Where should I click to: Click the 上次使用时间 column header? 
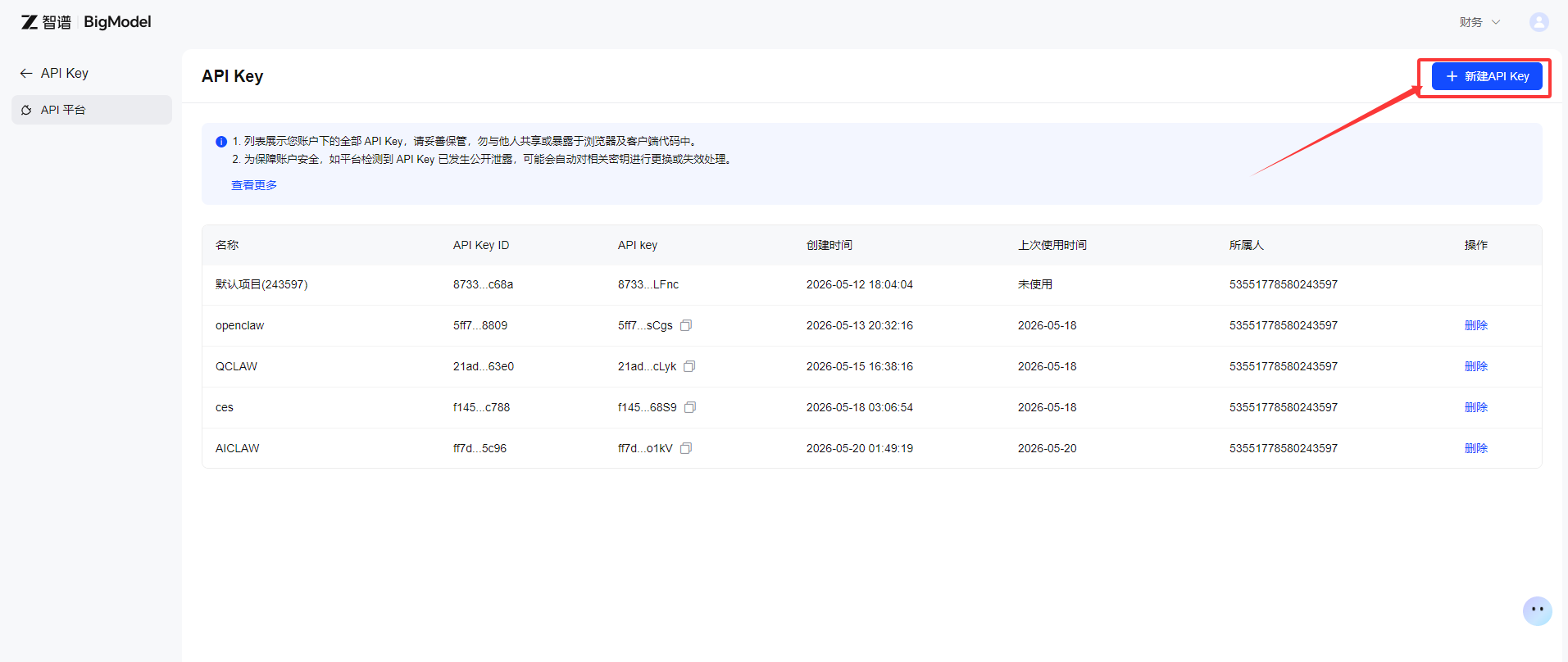coord(1052,245)
